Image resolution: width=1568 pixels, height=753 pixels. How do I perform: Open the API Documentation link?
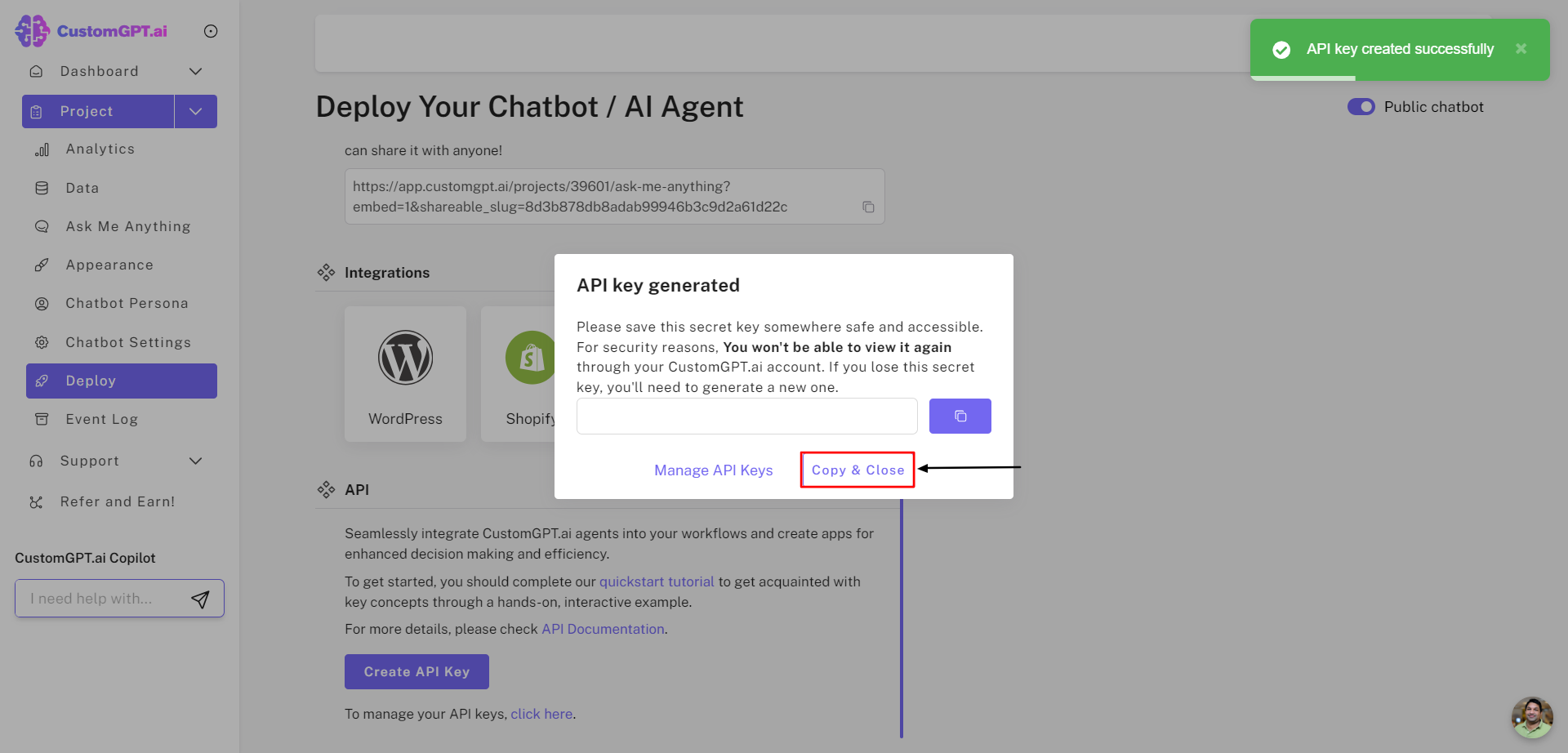point(603,629)
